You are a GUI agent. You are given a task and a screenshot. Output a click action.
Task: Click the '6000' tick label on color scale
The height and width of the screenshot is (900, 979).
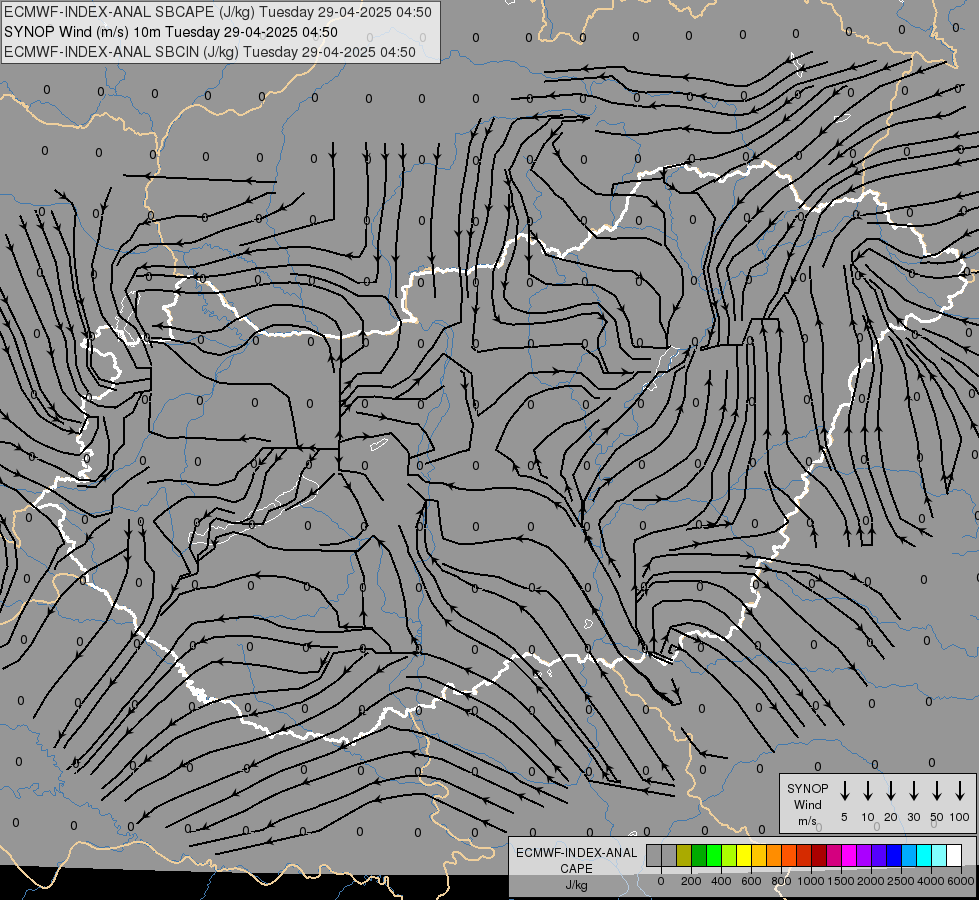(961, 881)
